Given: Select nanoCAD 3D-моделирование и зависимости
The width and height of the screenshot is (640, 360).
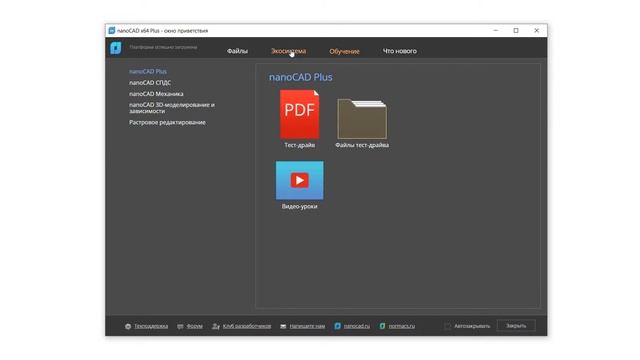Looking at the screenshot, I should click(172, 108).
